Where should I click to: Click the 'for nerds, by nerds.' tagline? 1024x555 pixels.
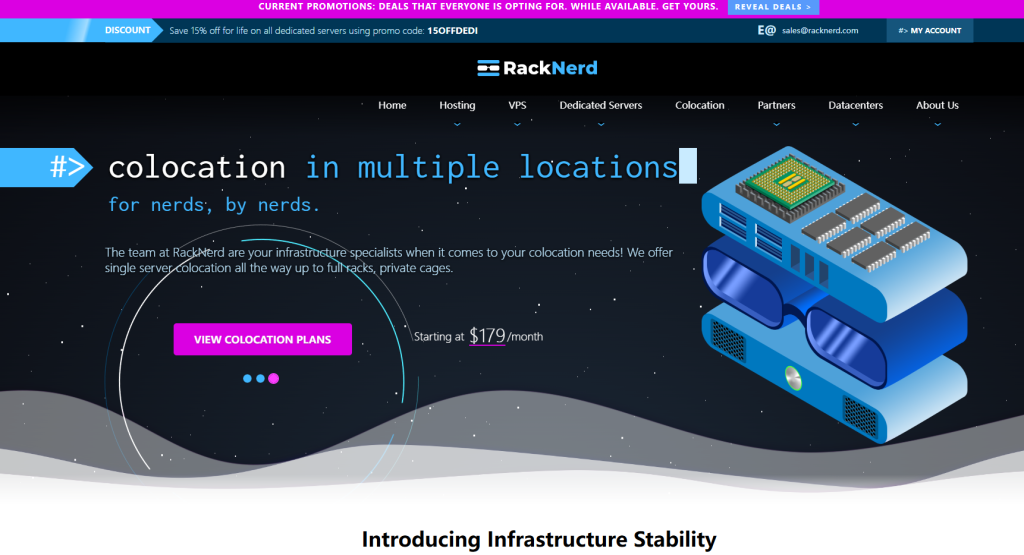(214, 205)
